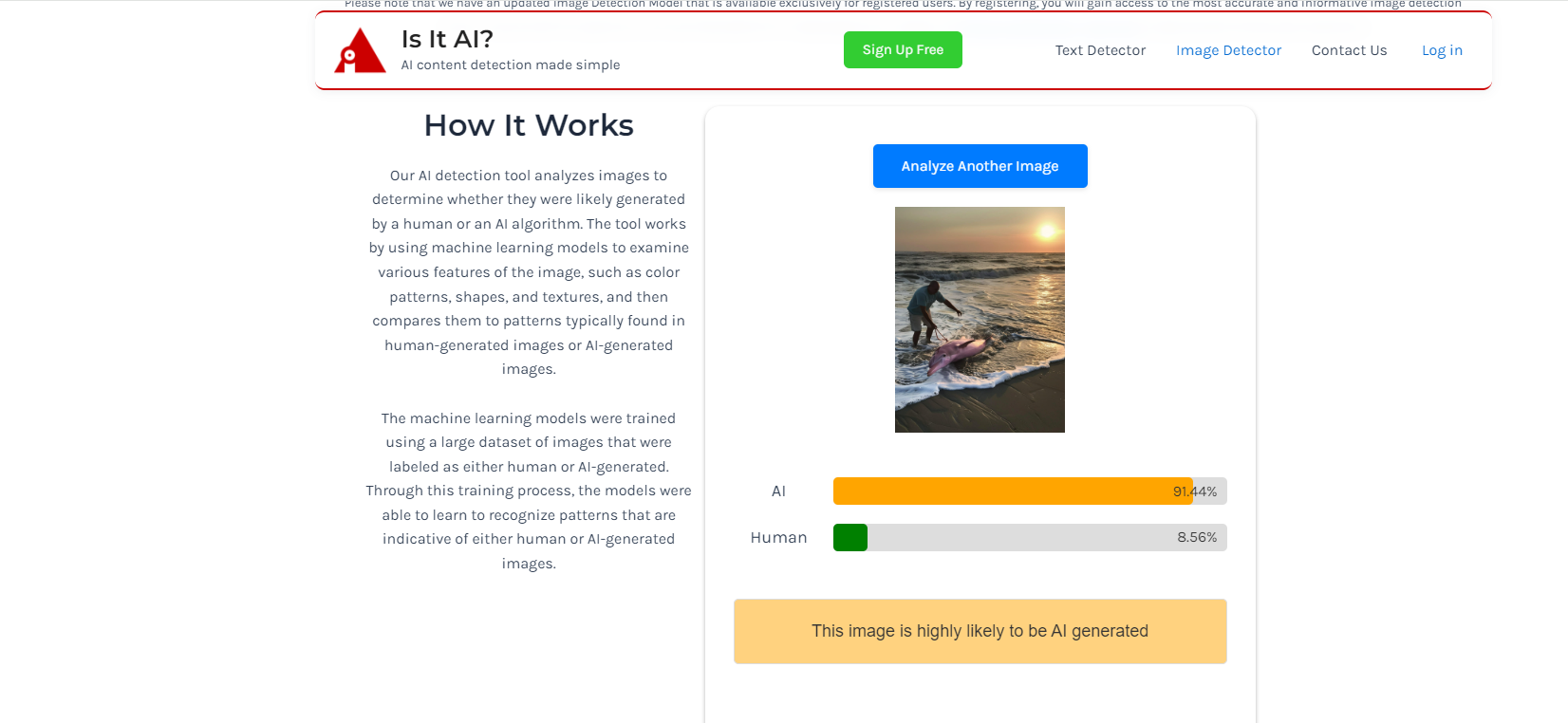Screen dimensions: 1568x723
Task: Click the 'highly likely to be AI generated' banner
Action: [980, 631]
